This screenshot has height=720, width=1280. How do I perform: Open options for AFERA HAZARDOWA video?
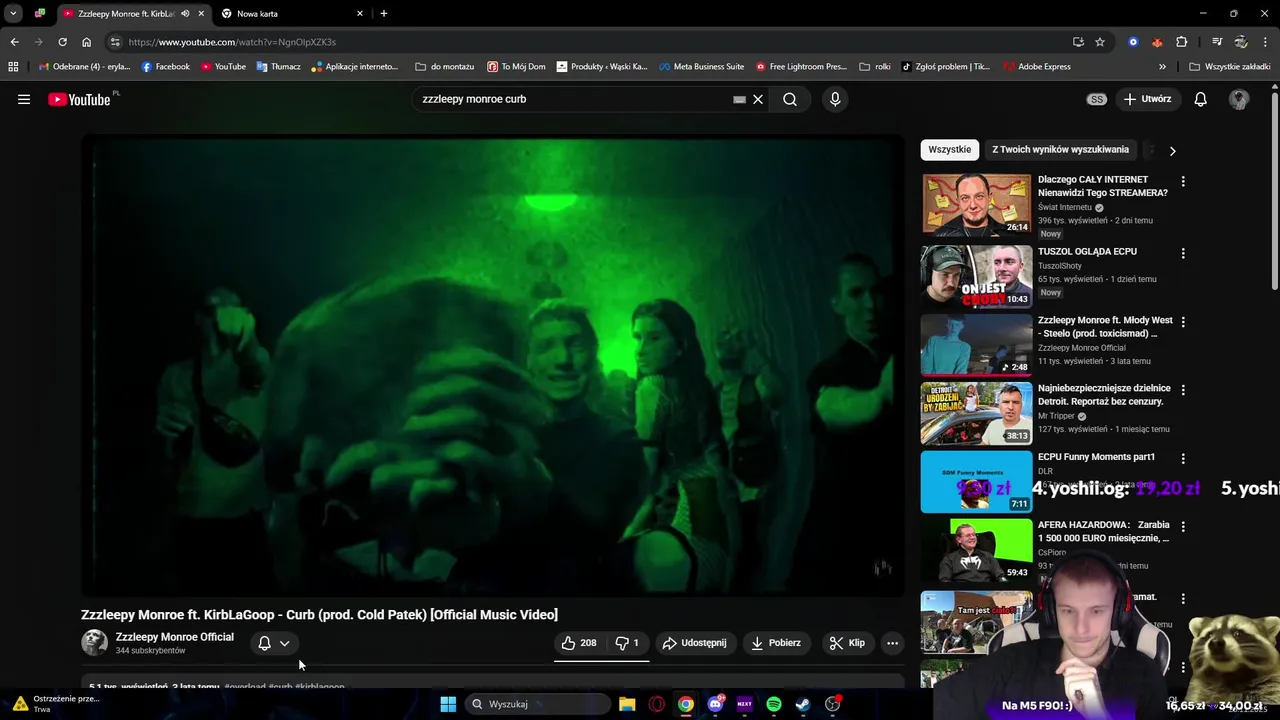coord(1183,527)
